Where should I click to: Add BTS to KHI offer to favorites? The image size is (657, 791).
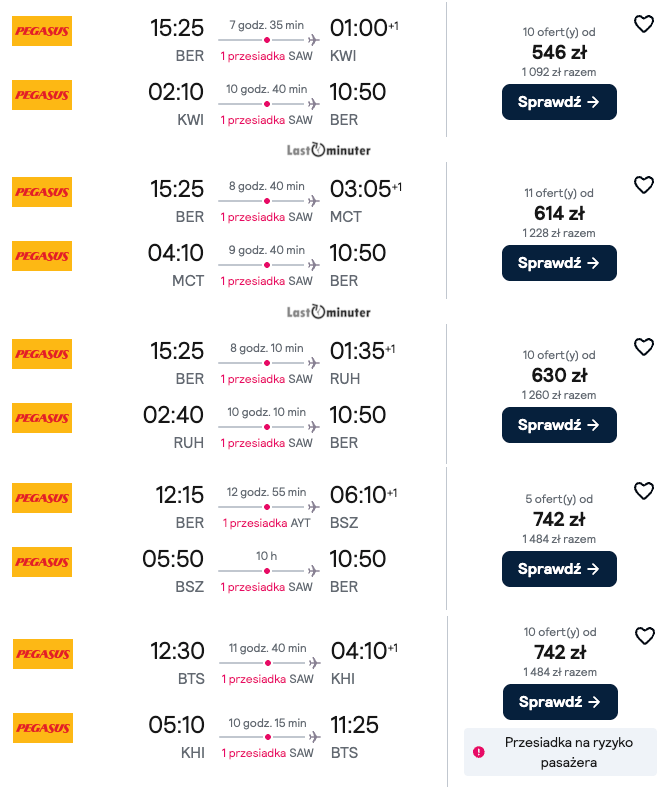(x=644, y=636)
